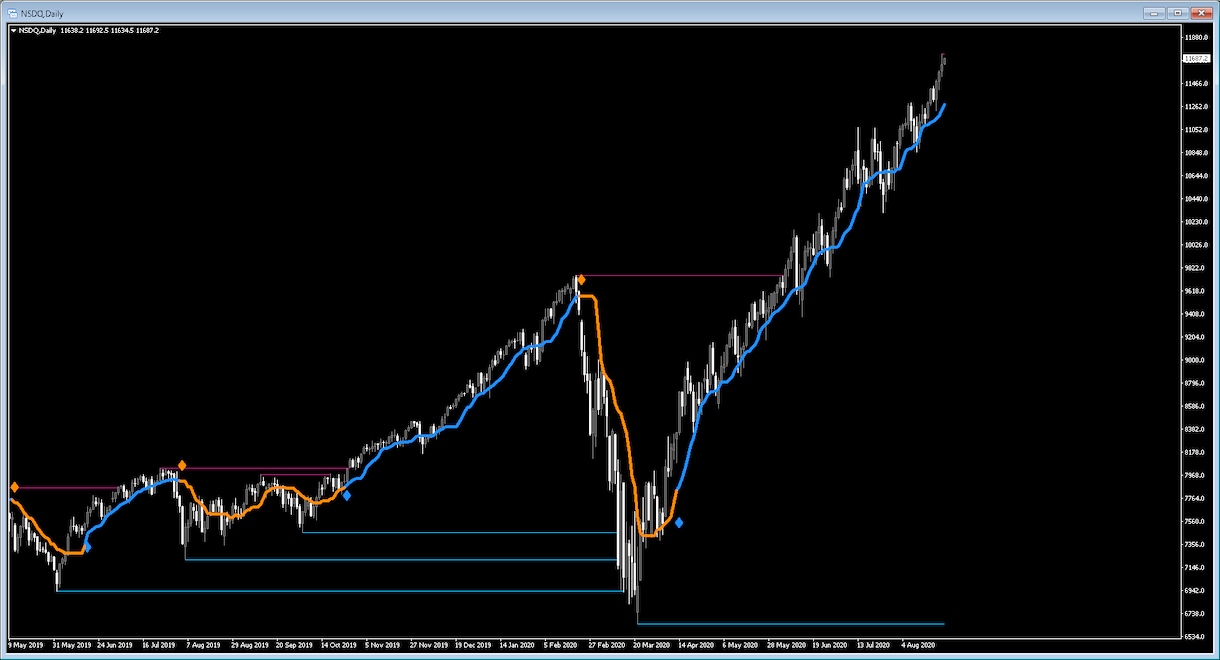Click the 9 May 2019 date label
1220x660 pixels.
[x=27, y=645]
